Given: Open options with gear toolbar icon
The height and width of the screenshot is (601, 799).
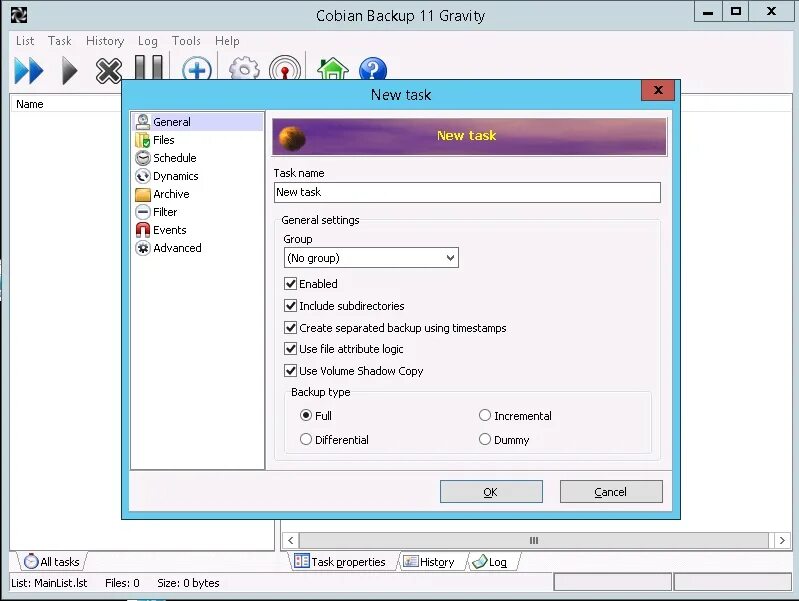Looking at the screenshot, I should tap(244, 68).
